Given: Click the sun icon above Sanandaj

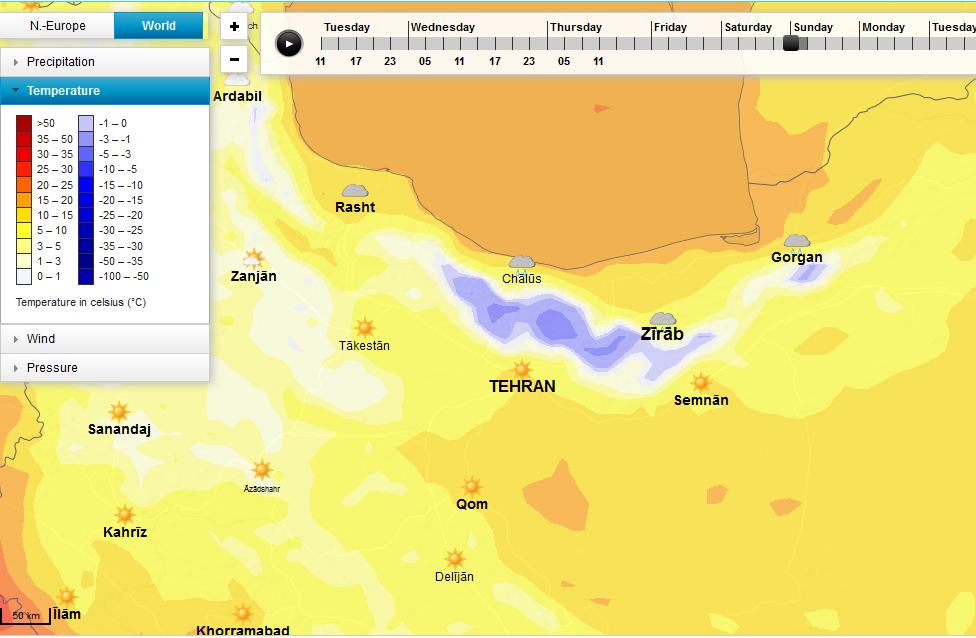Looking at the screenshot, I should click(119, 412).
